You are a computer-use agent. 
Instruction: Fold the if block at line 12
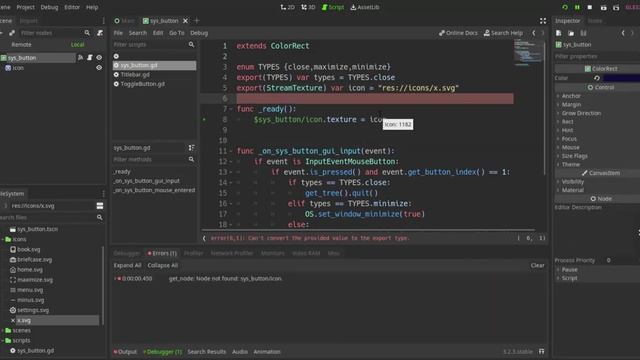coord(231,162)
